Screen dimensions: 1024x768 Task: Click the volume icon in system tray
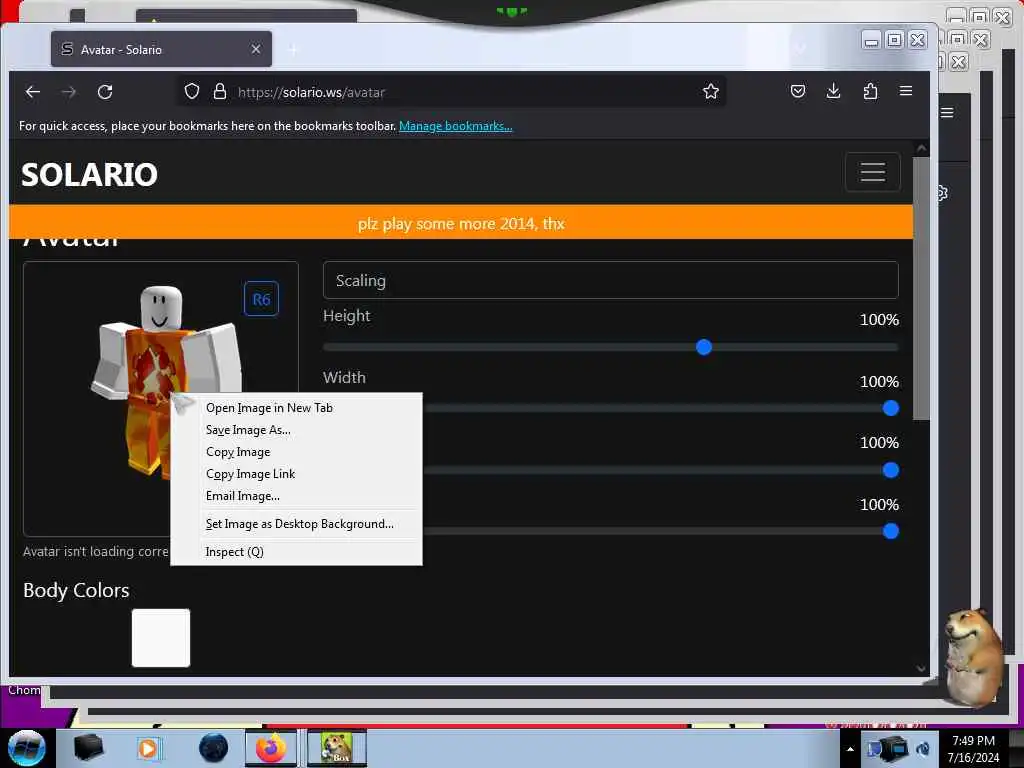click(x=923, y=749)
